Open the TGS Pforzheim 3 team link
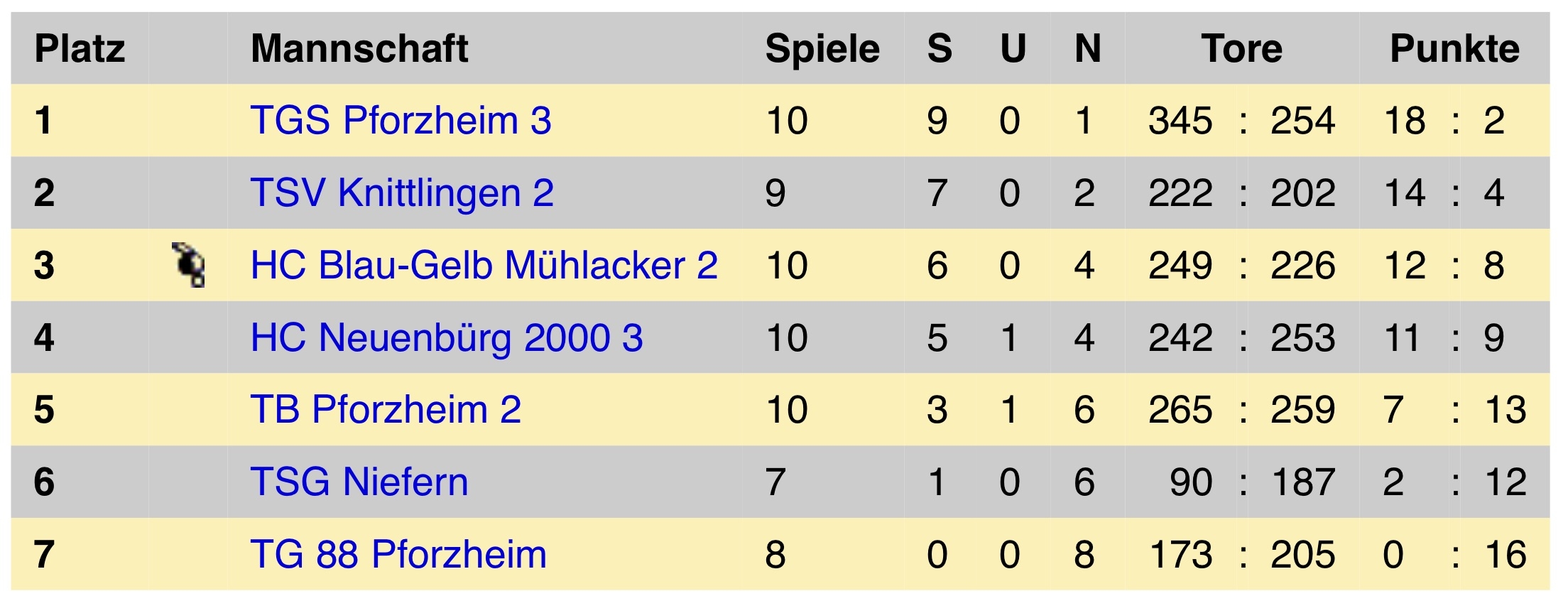 401,120
